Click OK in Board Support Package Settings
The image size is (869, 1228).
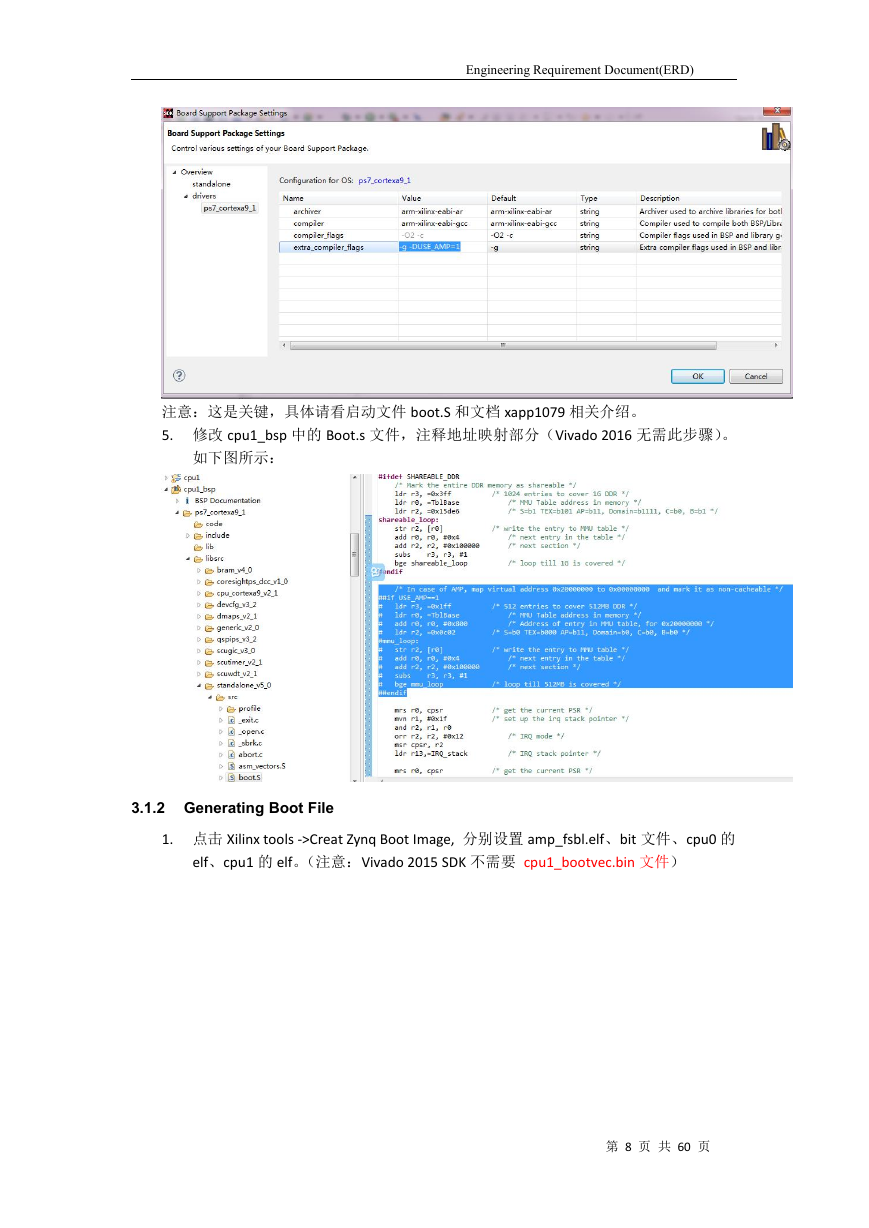click(697, 376)
